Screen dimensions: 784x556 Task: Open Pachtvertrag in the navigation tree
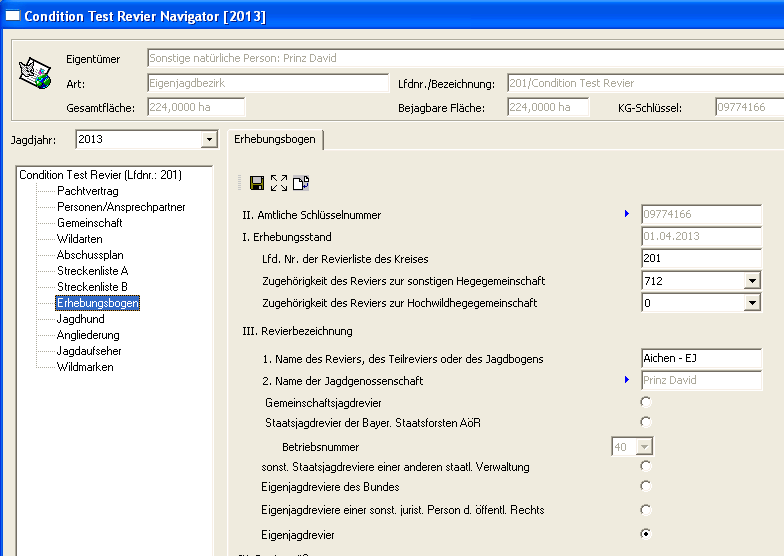click(x=88, y=191)
